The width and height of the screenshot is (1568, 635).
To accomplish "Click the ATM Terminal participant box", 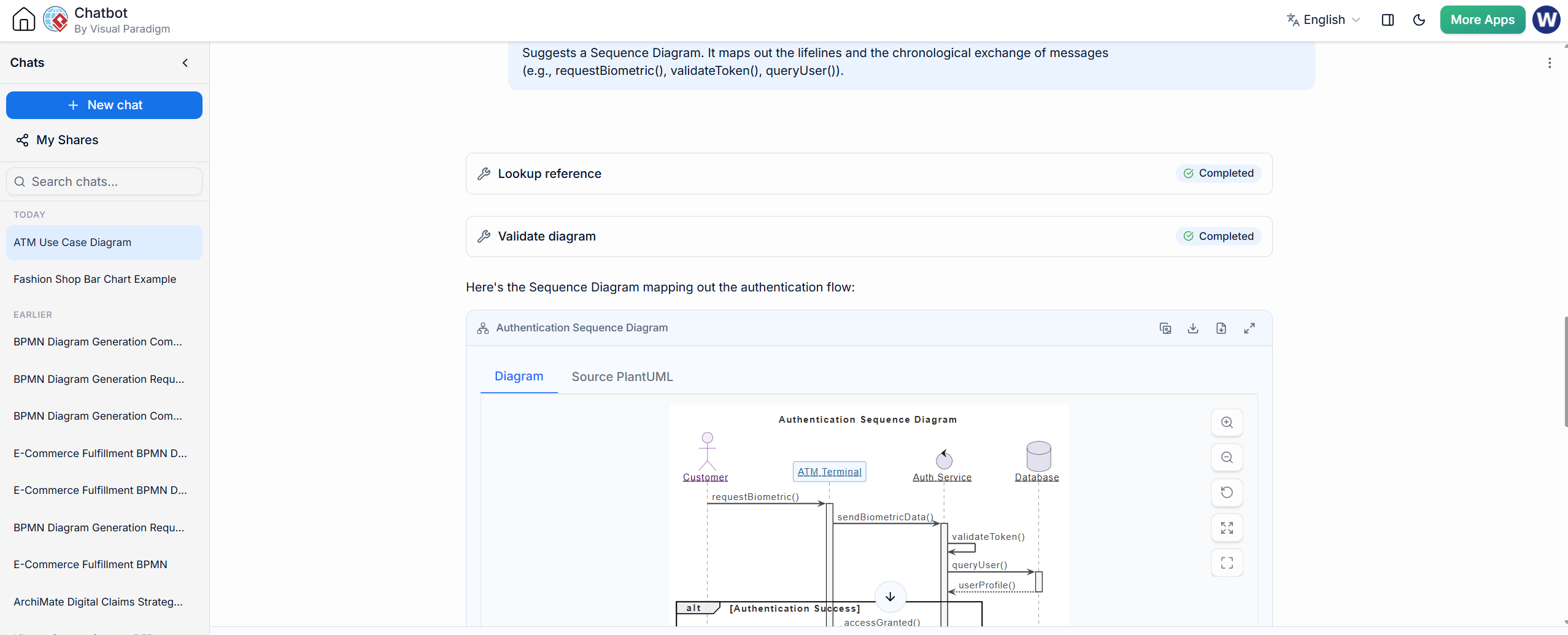I will click(x=829, y=472).
